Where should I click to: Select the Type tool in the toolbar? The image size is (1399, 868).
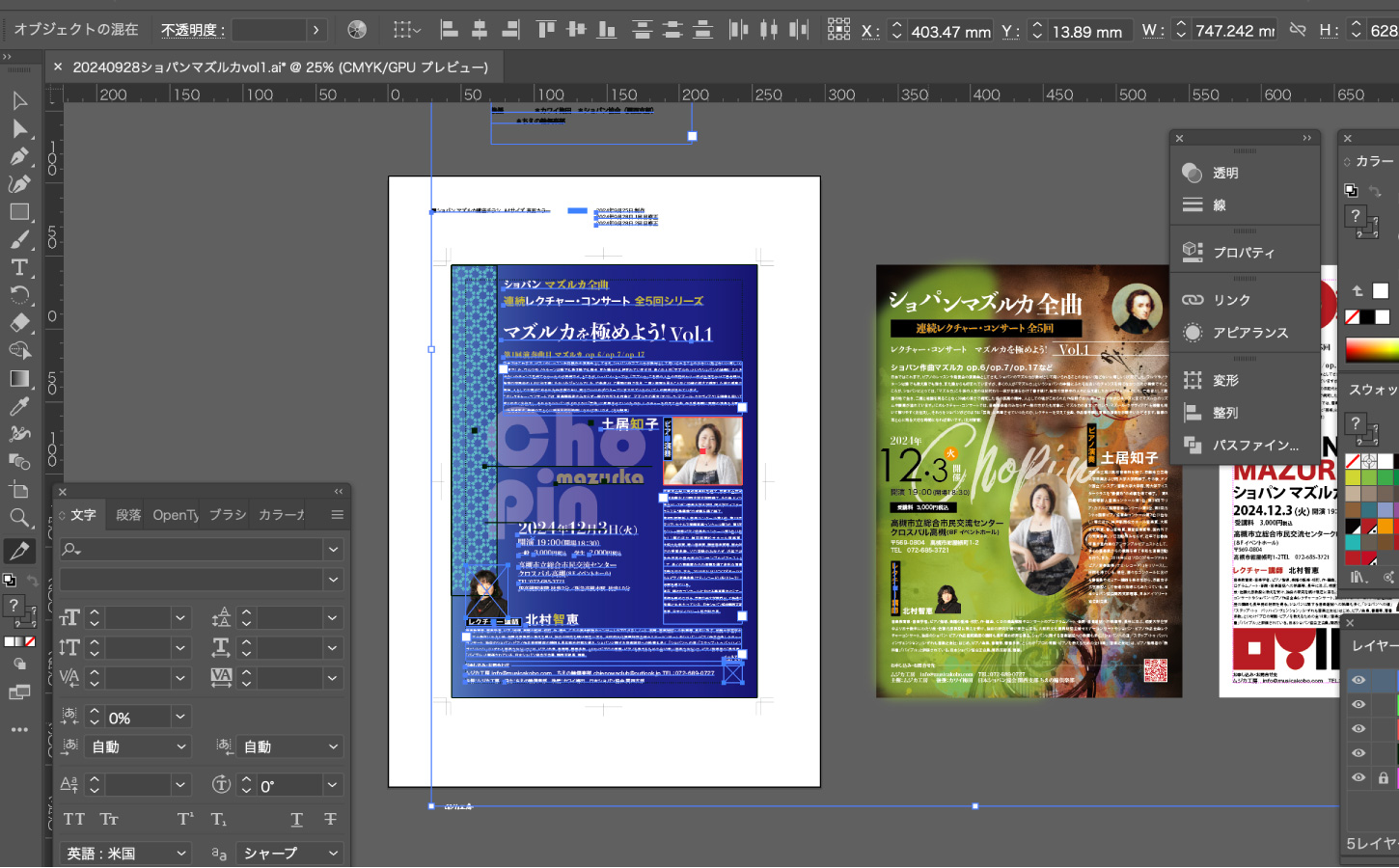19,267
